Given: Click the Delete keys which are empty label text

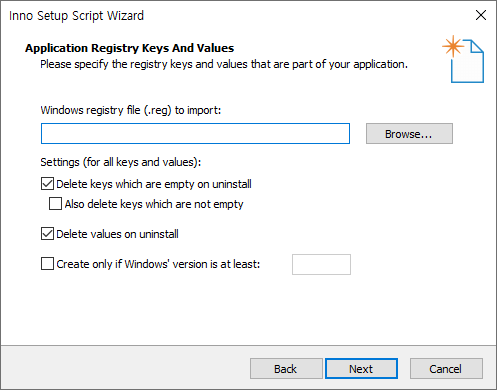Looking at the screenshot, I should (154, 184).
